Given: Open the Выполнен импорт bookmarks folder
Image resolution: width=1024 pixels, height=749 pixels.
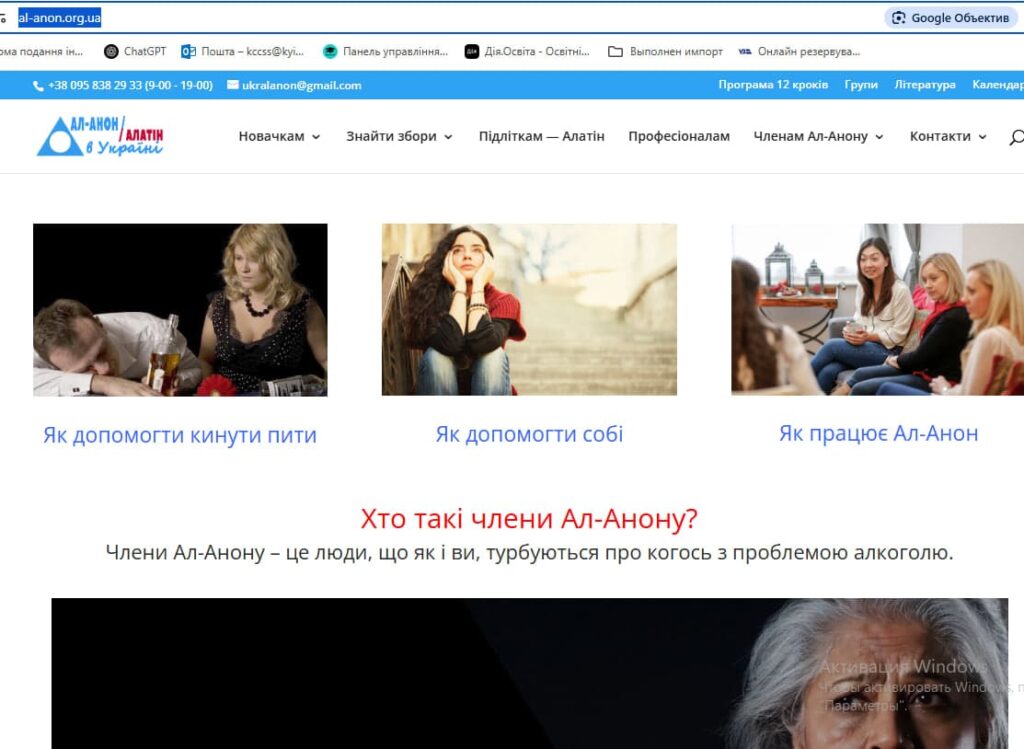Looking at the screenshot, I should (665, 52).
